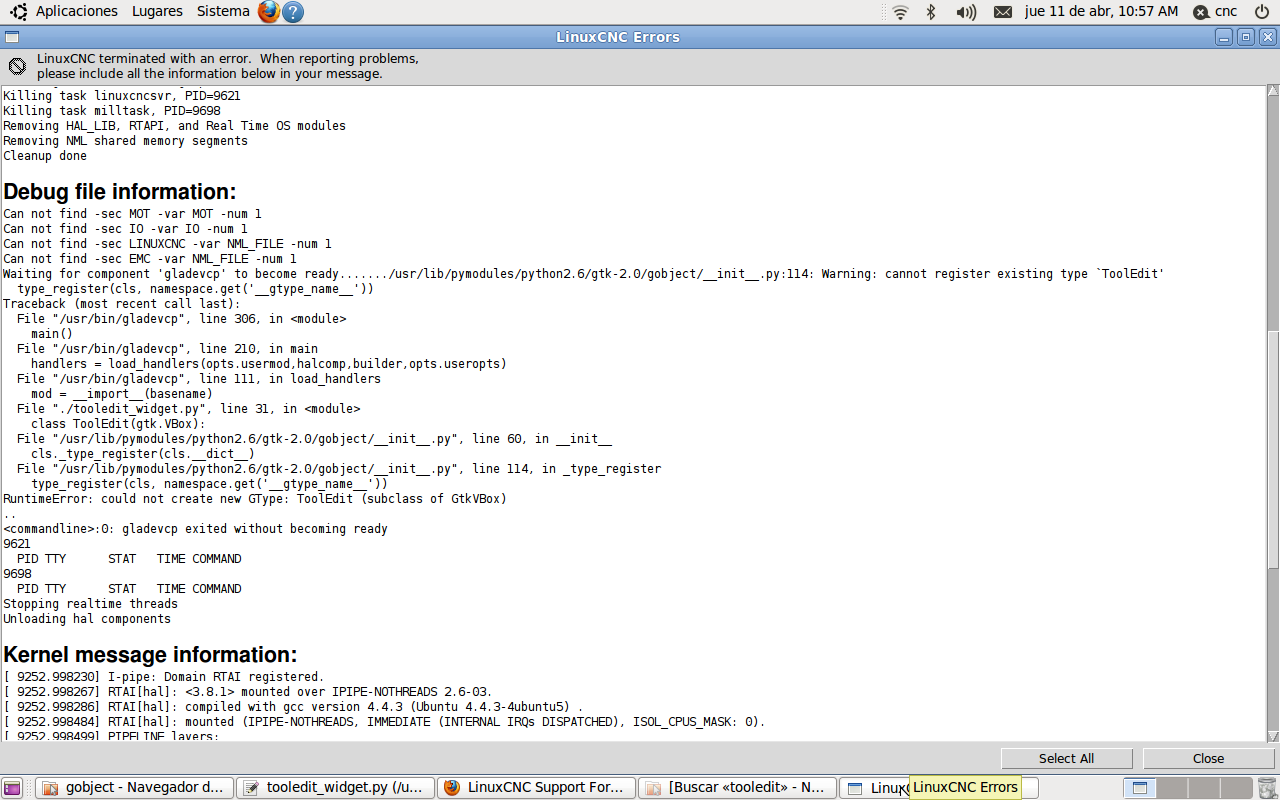
Task: Click the 'Debug file information:' heading
Action: [x=120, y=191]
